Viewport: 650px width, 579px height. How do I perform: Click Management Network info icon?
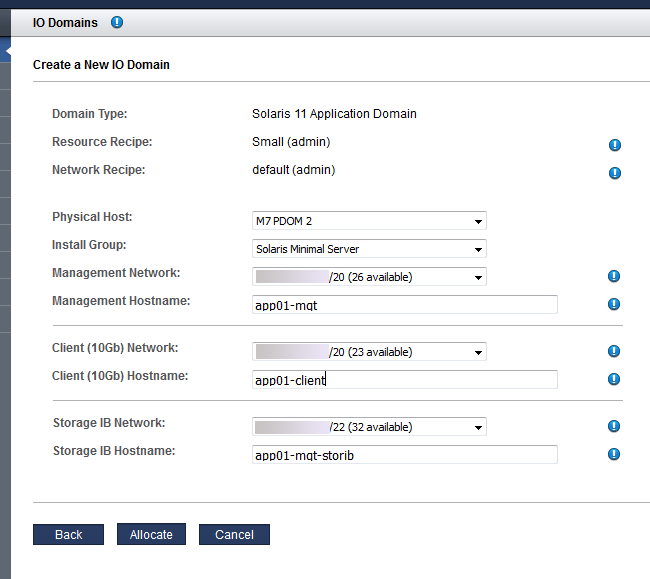[x=614, y=276]
